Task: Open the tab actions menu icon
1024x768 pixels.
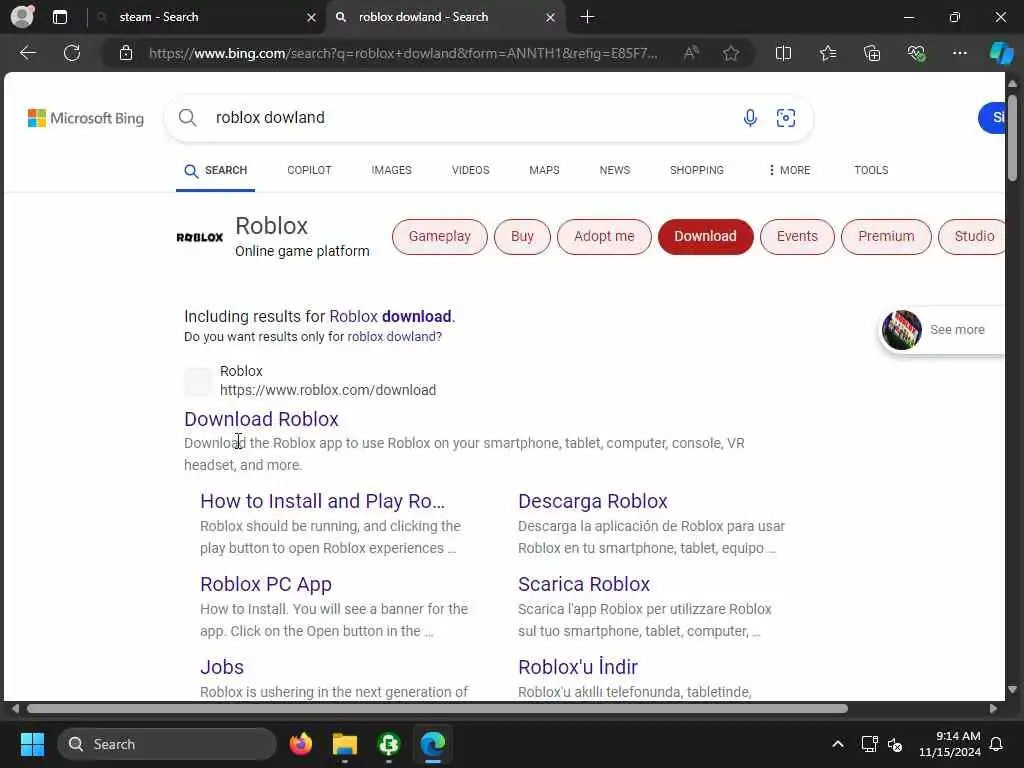Action: [x=59, y=17]
